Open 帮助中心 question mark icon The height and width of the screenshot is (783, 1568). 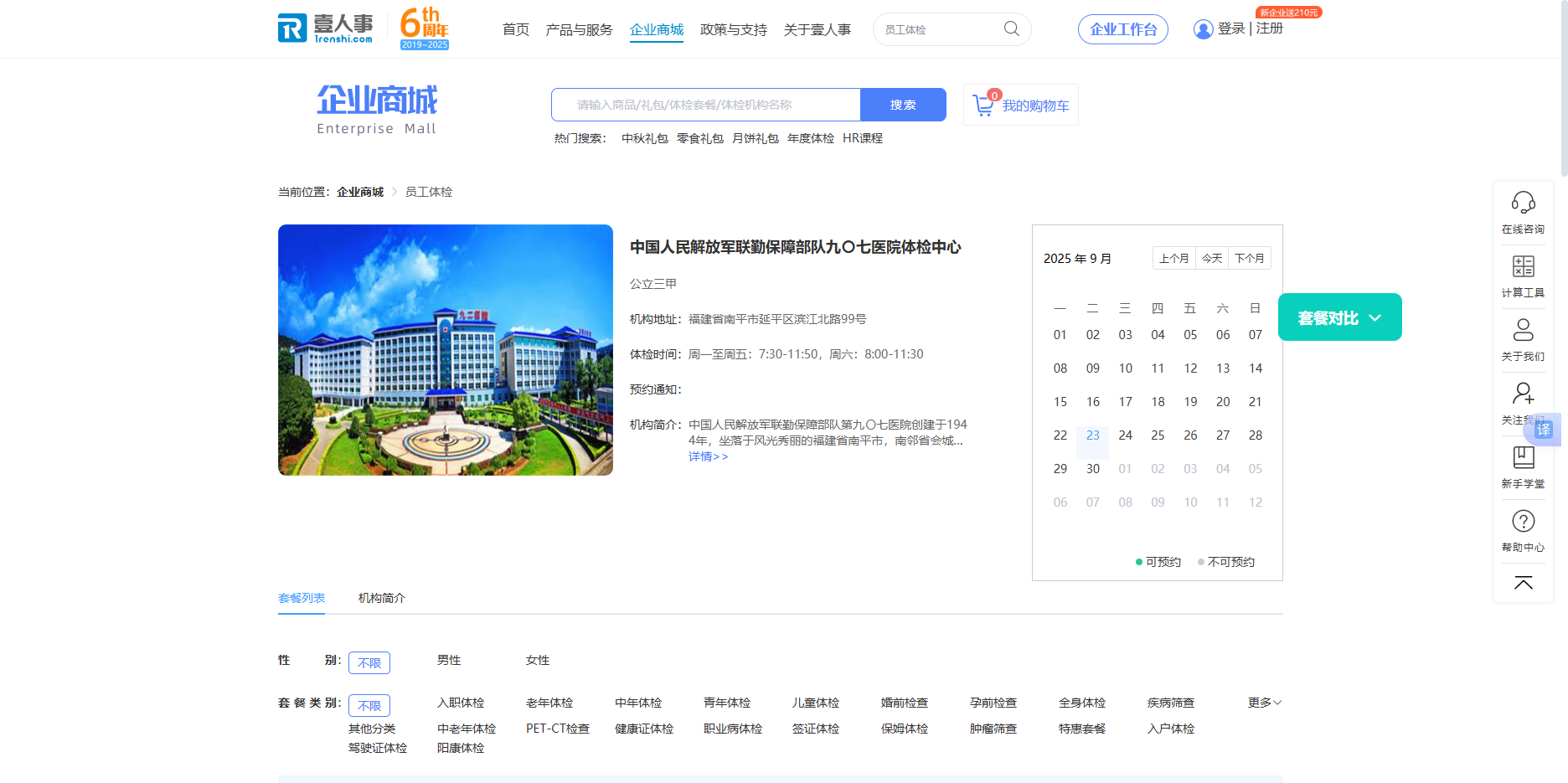[x=1523, y=521]
